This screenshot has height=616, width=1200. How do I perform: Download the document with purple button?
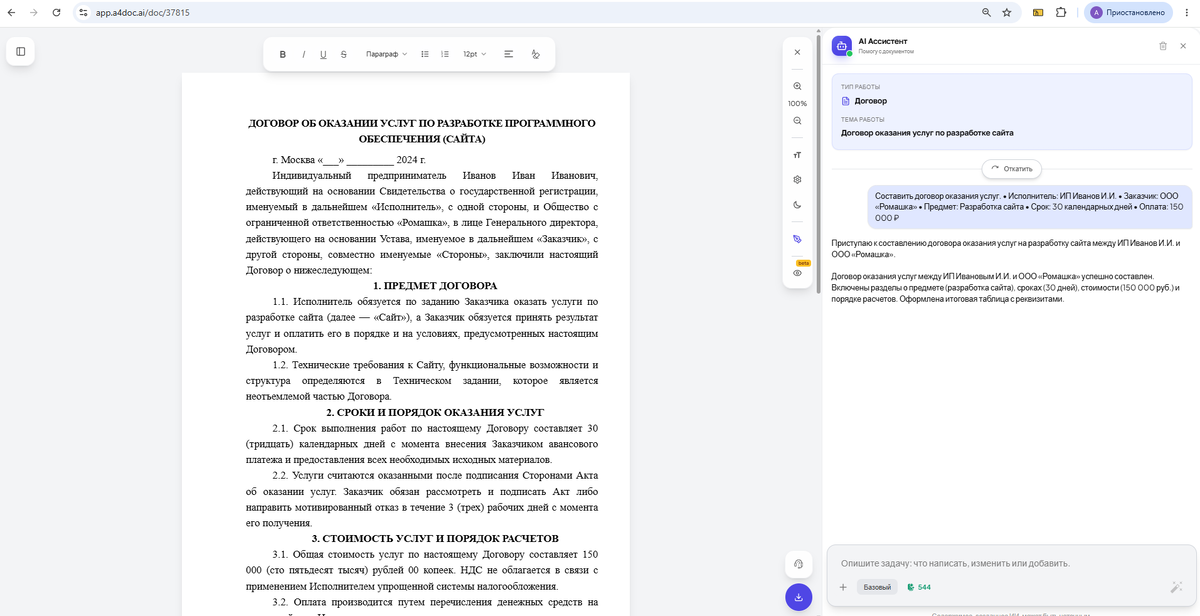tap(798, 597)
